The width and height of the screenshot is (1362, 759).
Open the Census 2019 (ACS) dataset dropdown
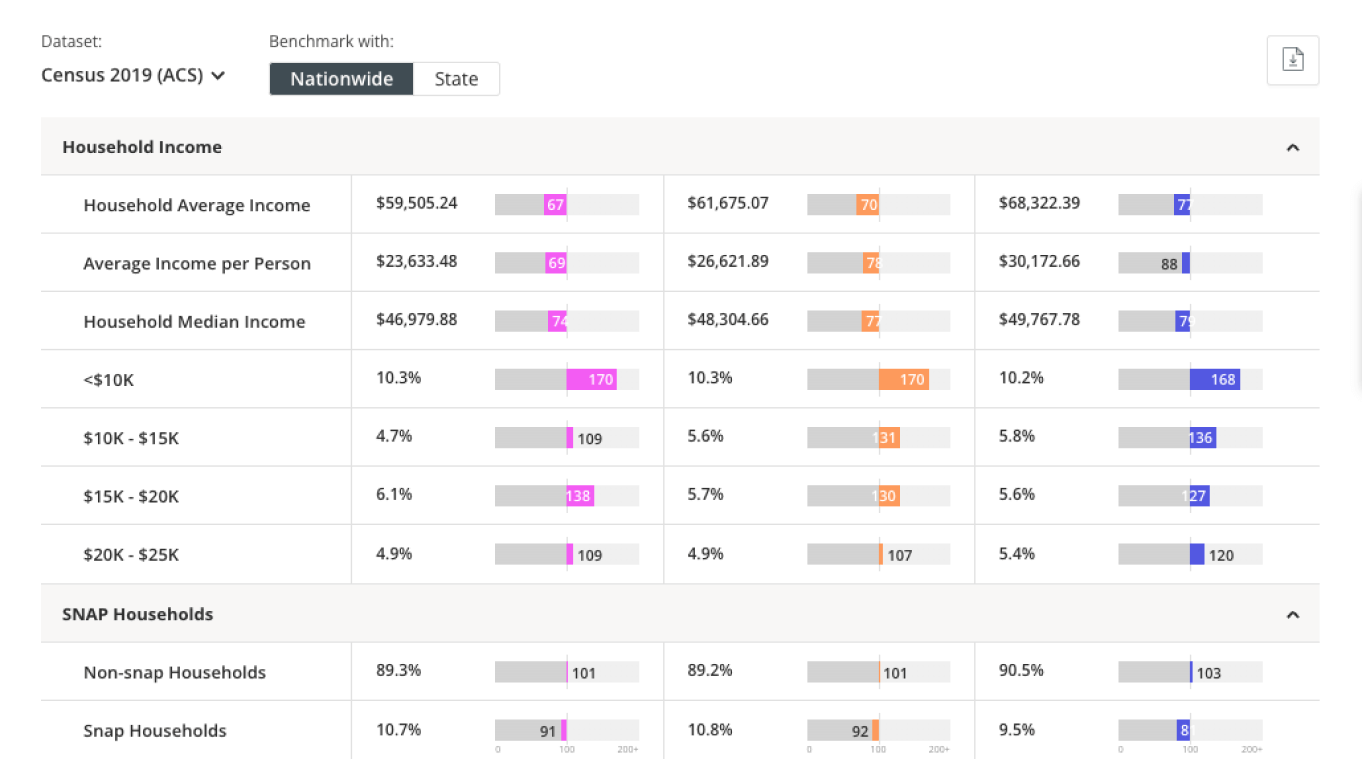click(133, 75)
